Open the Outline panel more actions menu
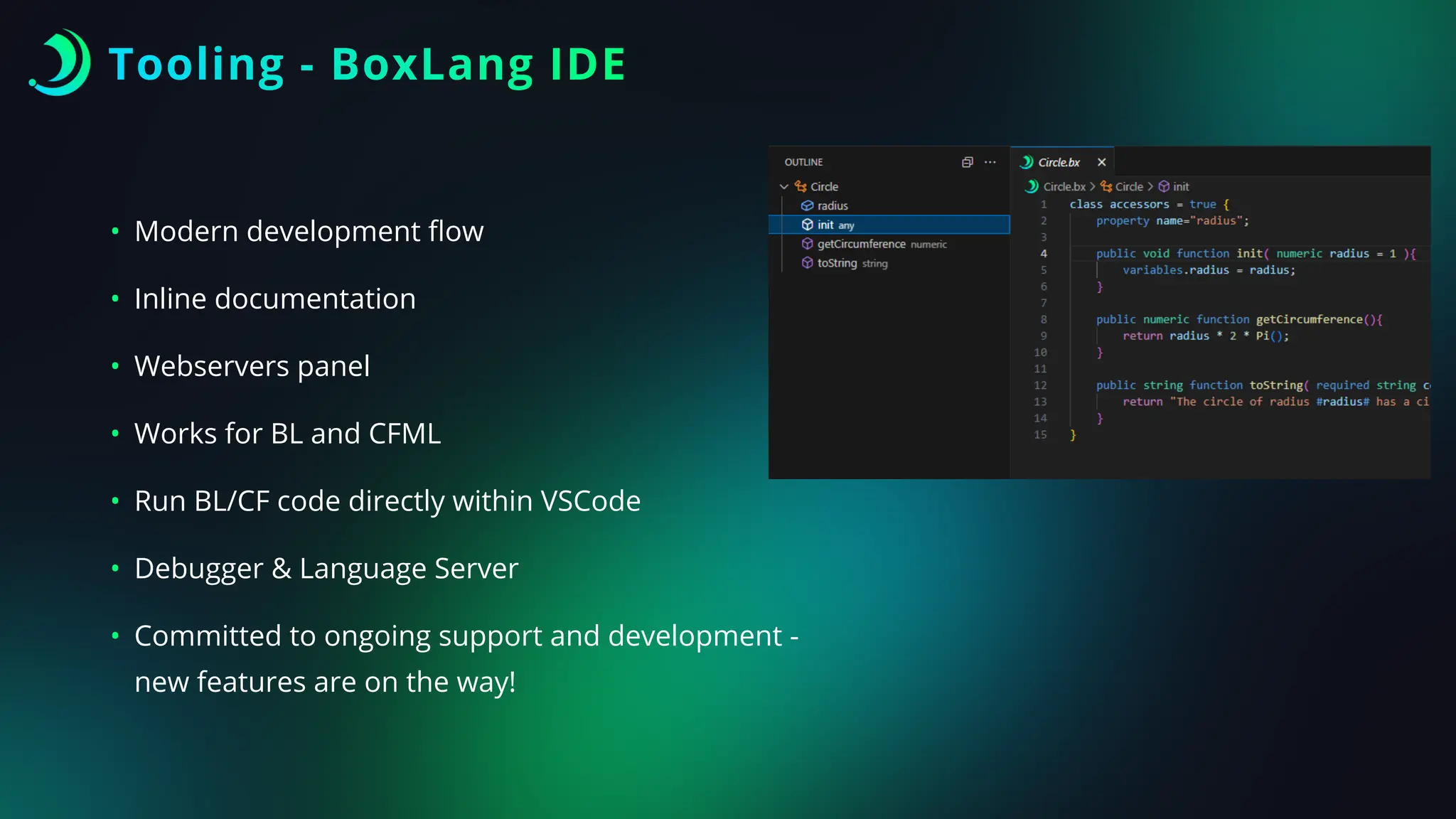The image size is (1456, 819). pyautogui.click(x=990, y=162)
